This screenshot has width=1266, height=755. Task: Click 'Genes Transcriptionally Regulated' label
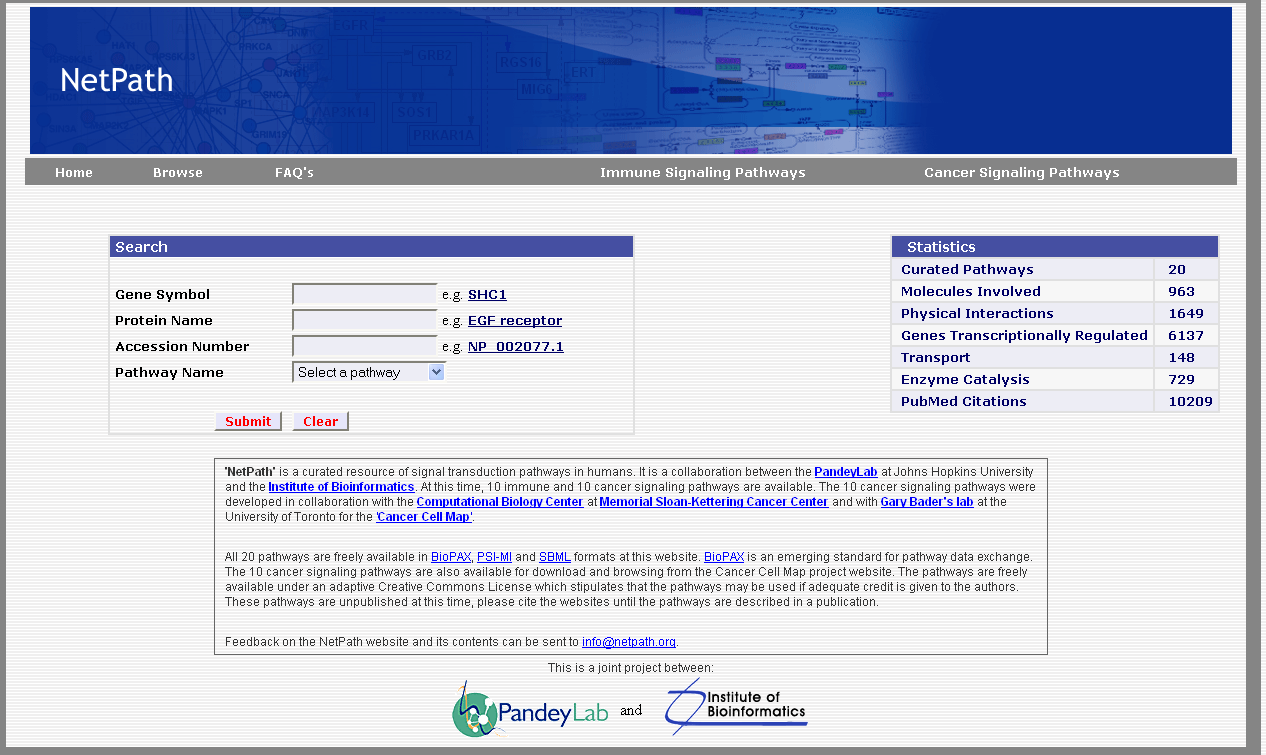[x=1024, y=336]
